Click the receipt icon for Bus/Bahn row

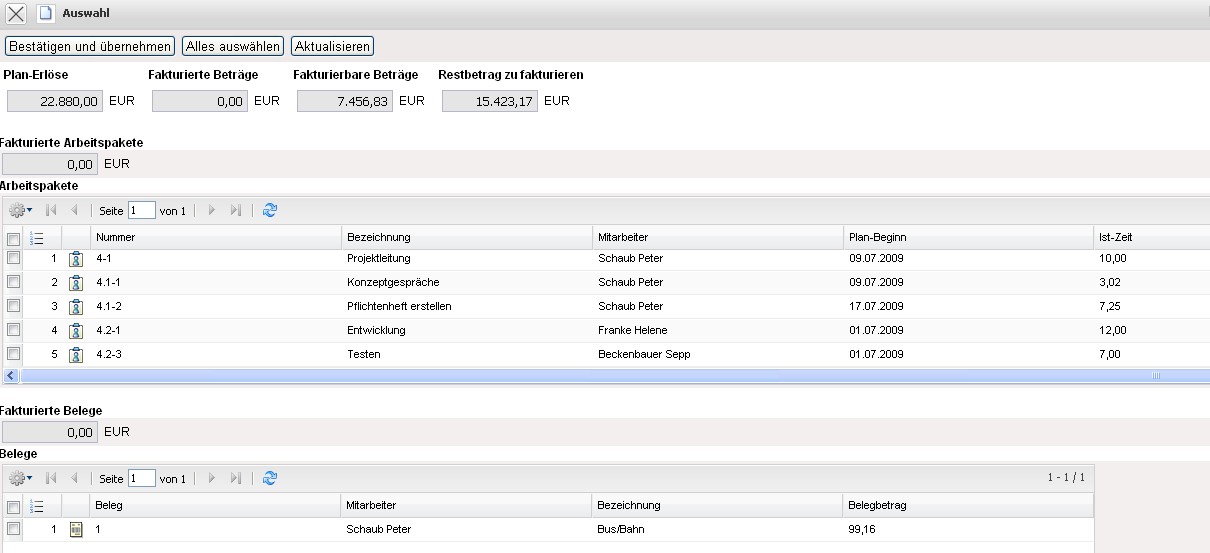pyautogui.click(x=76, y=529)
